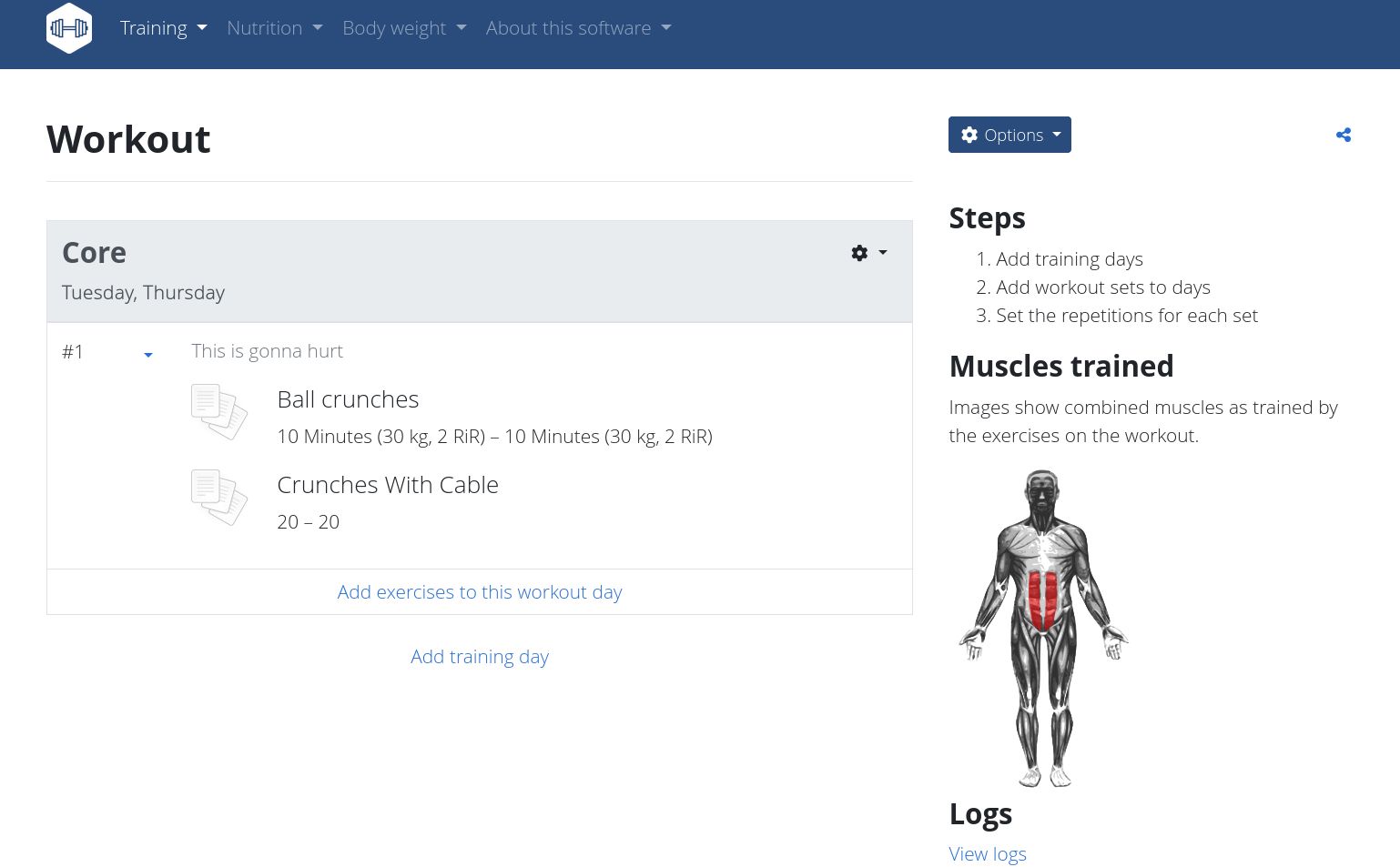Image resolution: width=1400 pixels, height=867 pixels.
Task: Expand the Options dropdown button
Action: (1009, 135)
